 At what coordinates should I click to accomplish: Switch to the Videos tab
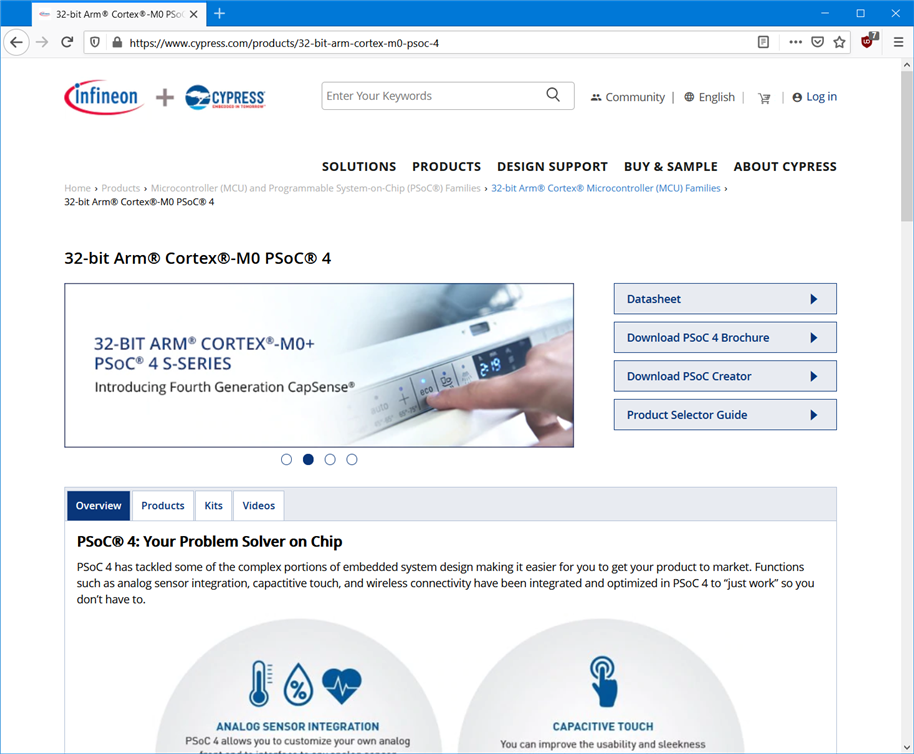click(x=259, y=505)
